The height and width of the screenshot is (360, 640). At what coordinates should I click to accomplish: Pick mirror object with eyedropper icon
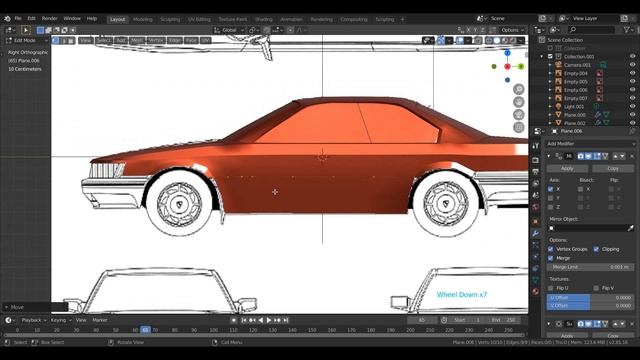(631, 228)
